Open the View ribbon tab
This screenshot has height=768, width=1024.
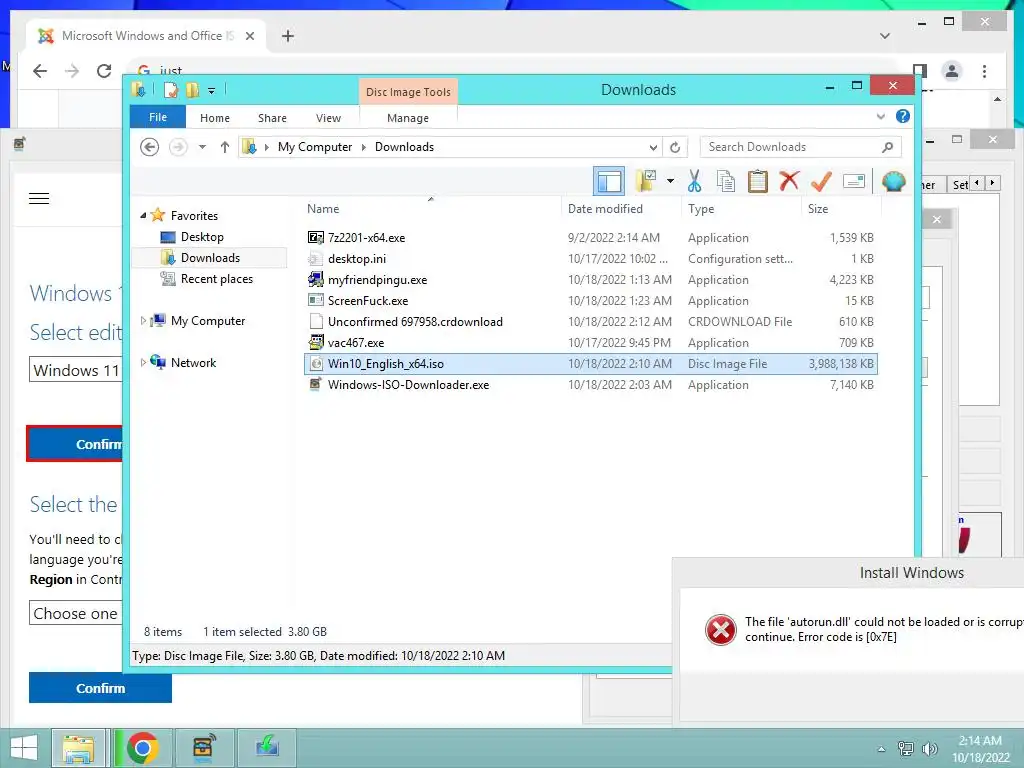(328, 118)
